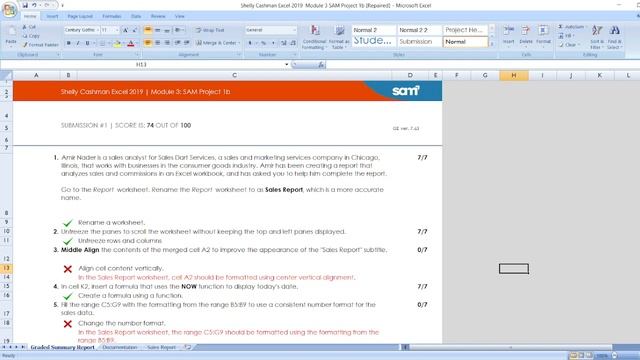Apply the Submission cell style

419,42
